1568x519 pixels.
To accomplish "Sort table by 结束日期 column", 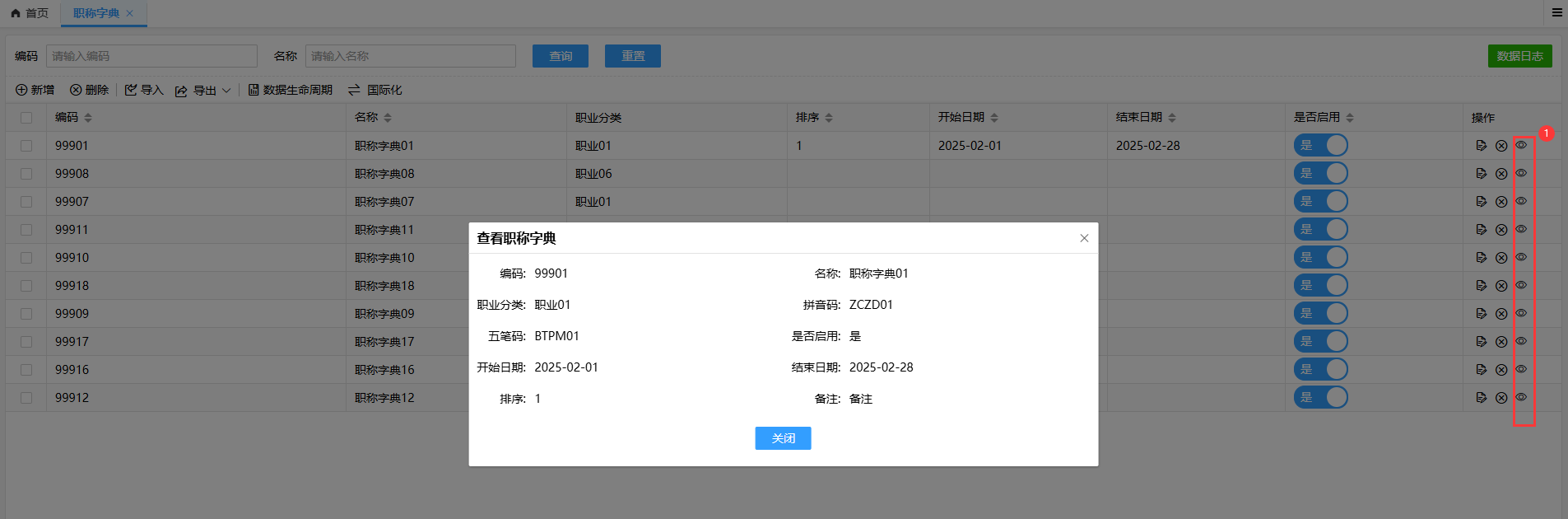I will (x=1172, y=118).
